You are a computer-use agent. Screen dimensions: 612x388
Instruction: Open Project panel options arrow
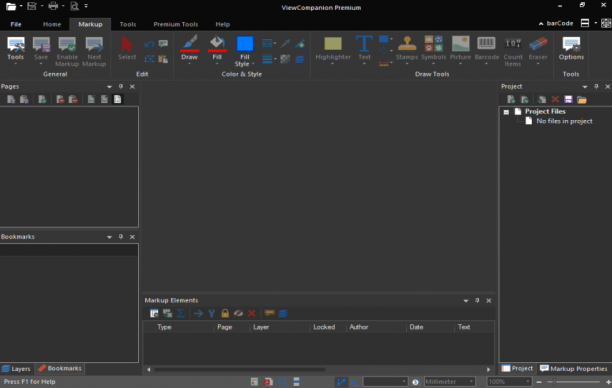click(x=585, y=87)
